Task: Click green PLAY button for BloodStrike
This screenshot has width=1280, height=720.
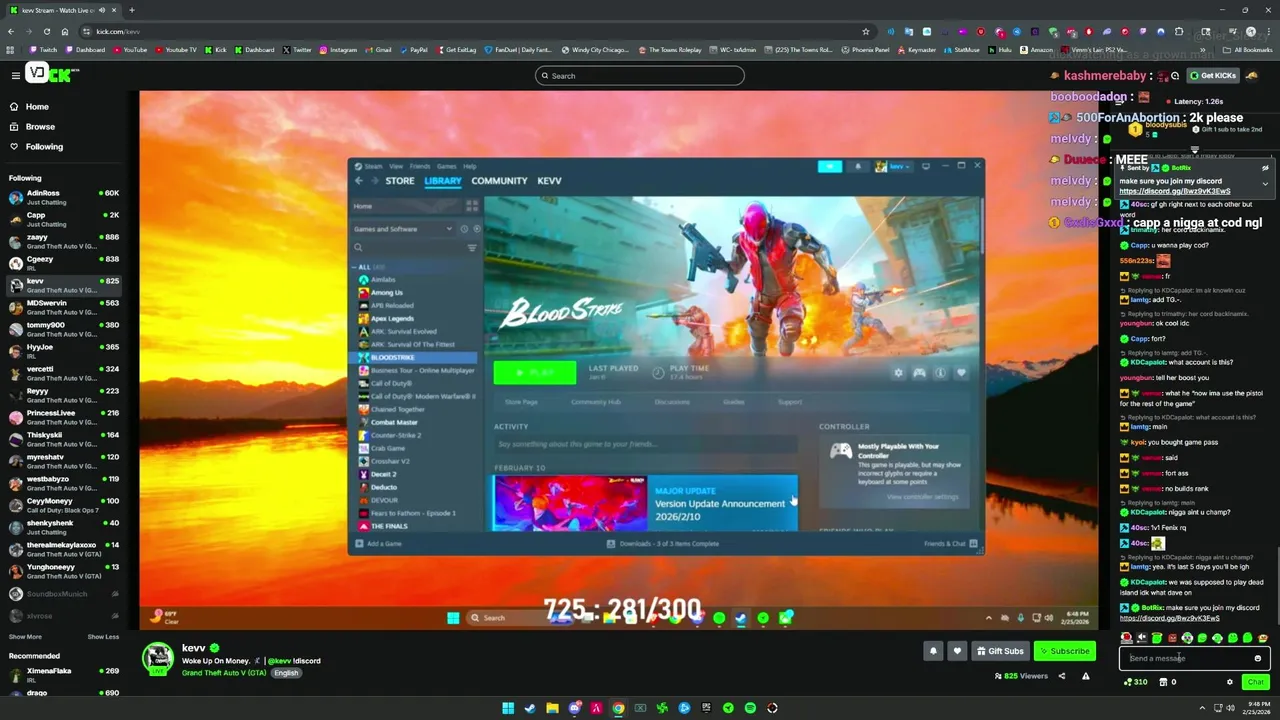Action: point(535,372)
